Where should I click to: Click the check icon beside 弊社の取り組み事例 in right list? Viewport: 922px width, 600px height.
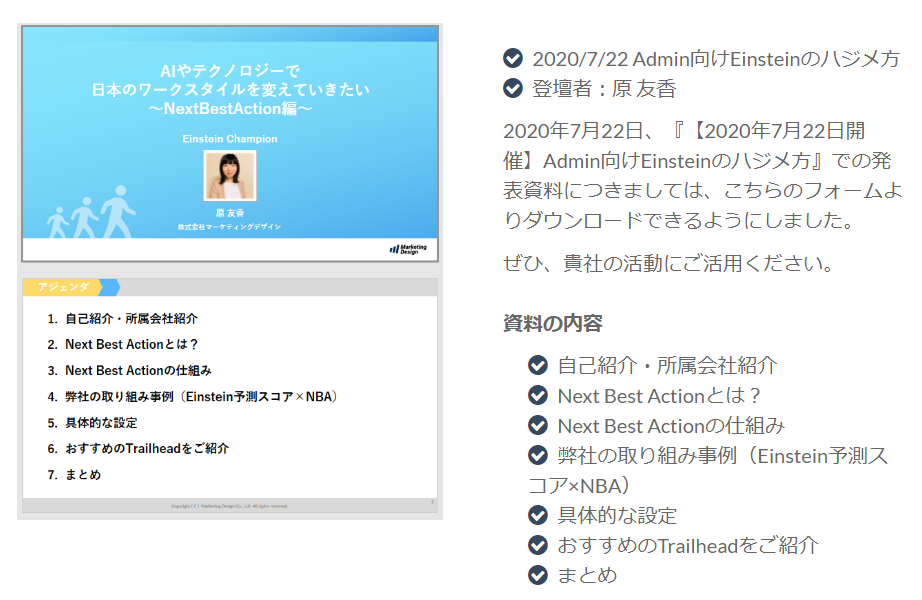click(x=538, y=455)
